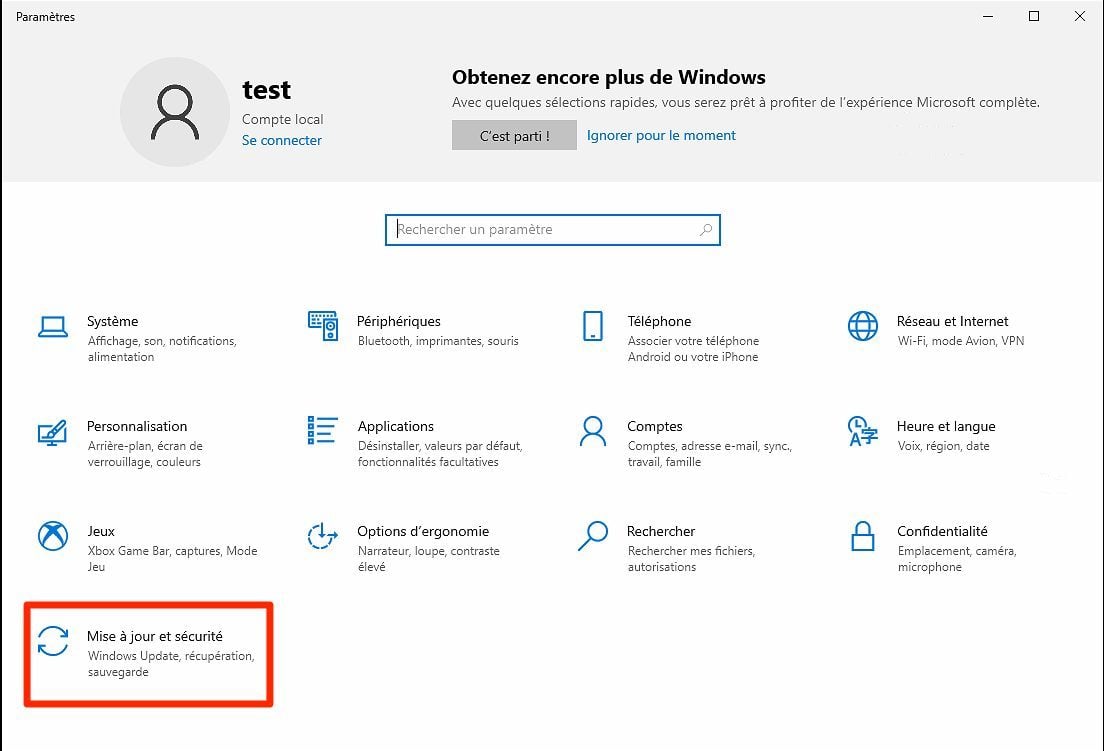Open the Confidentialité padlock icon
This screenshot has width=1104, height=751.
pos(862,536)
